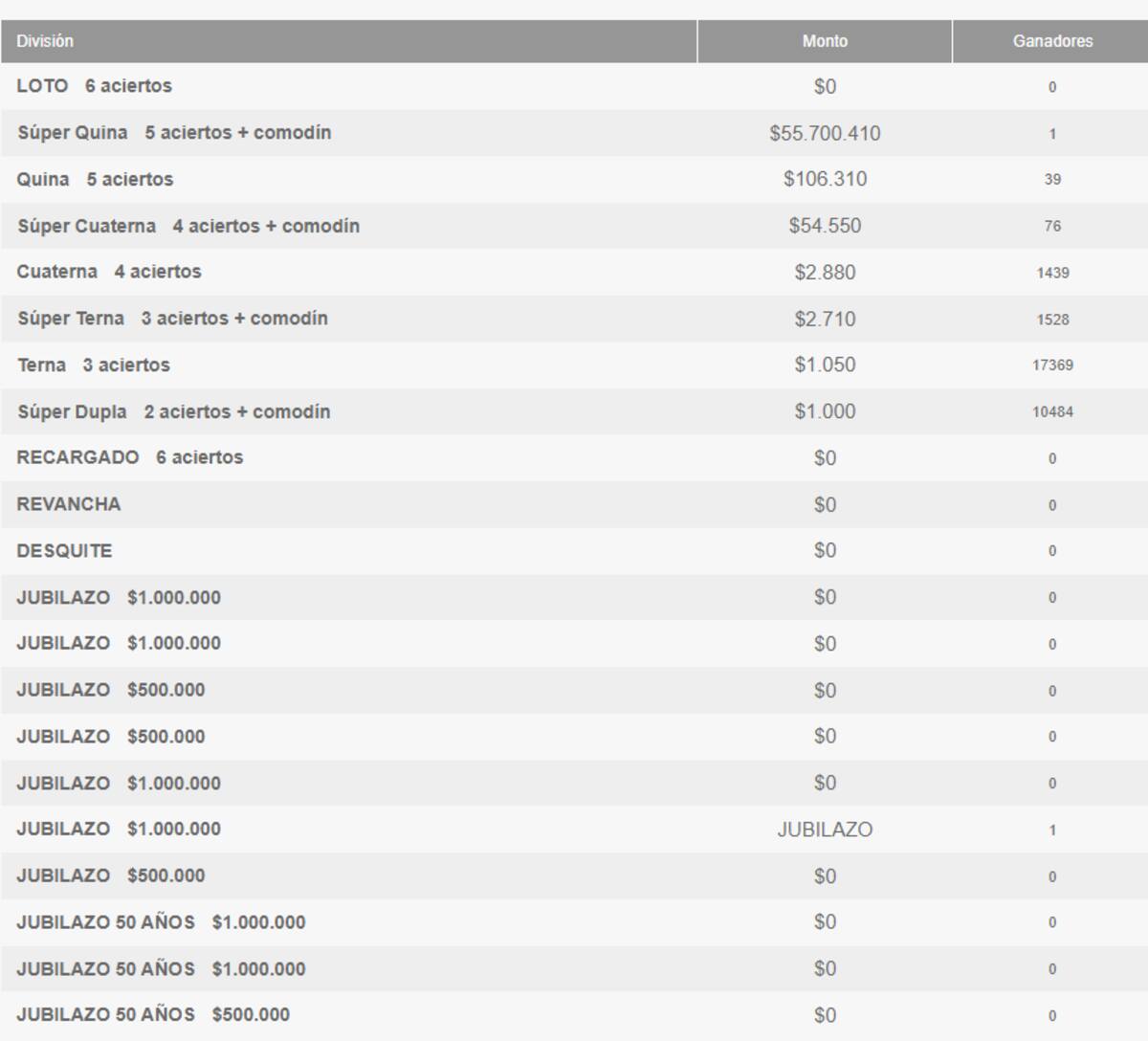
Task: Click the 1439 winners value
Action: [x=1052, y=273]
